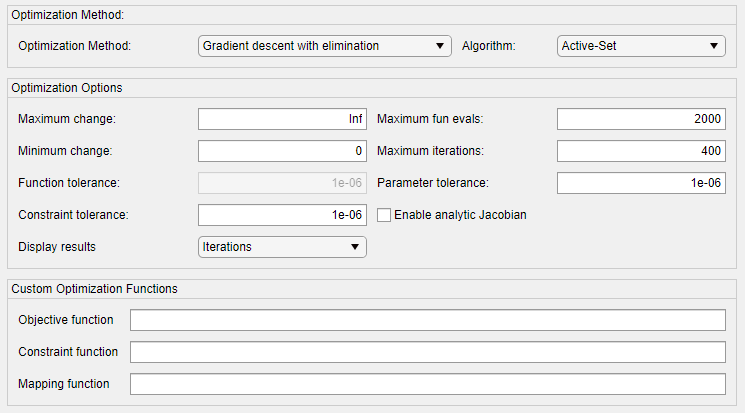Click the Display results dropdown arrow
Screen dimensions: 745x413
(354, 246)
